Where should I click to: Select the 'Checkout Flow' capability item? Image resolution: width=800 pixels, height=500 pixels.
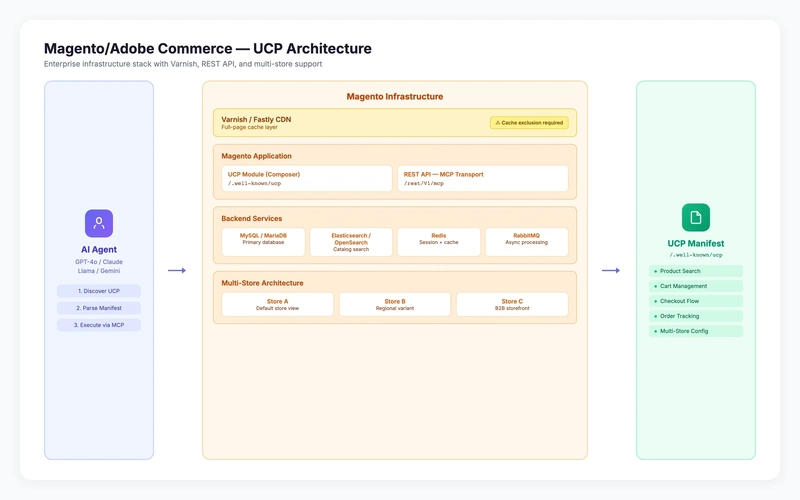pos(696,301)
